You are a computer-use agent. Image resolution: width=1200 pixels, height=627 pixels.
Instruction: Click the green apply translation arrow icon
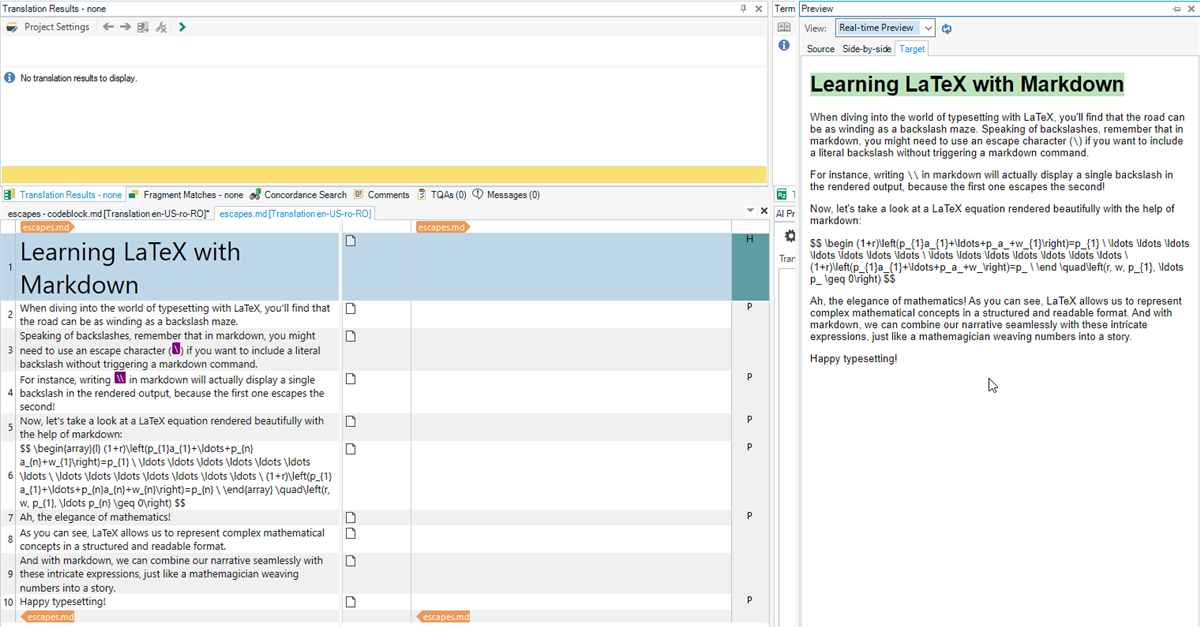181,27
